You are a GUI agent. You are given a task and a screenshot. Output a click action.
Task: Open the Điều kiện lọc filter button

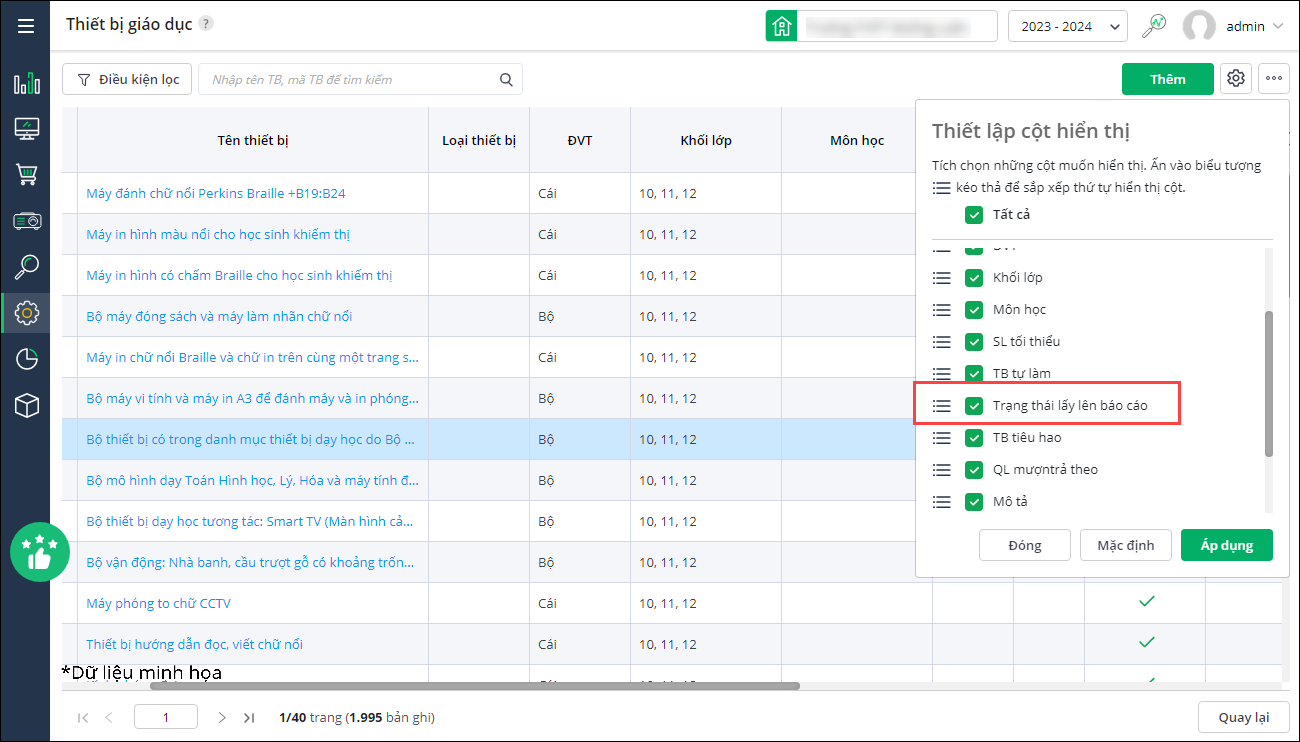(127, 79)
